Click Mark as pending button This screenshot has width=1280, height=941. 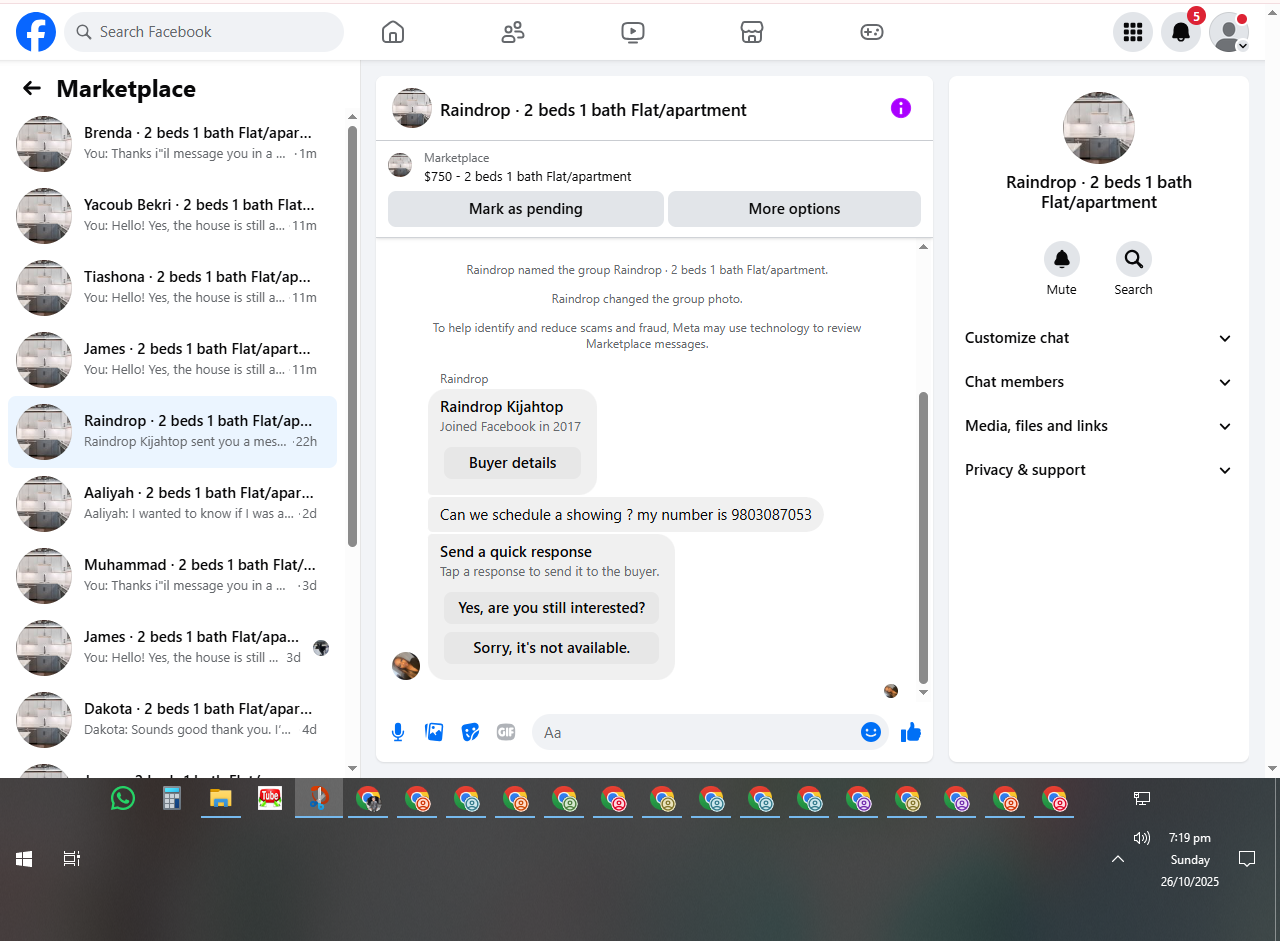click(526, 209)
